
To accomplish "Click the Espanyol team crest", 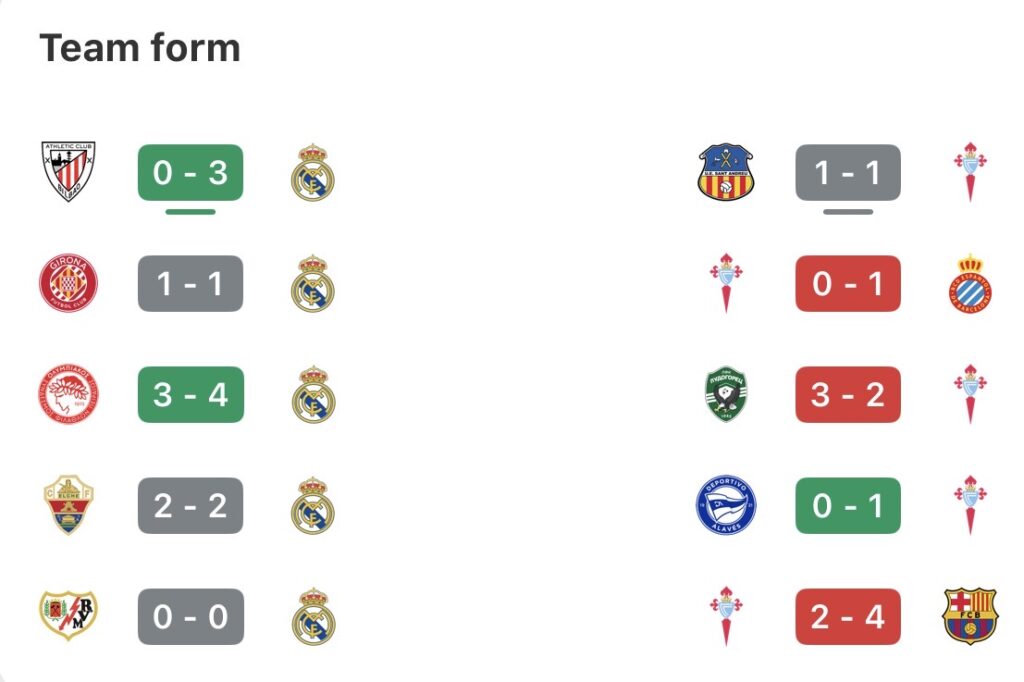I will [x=969, y=283].
